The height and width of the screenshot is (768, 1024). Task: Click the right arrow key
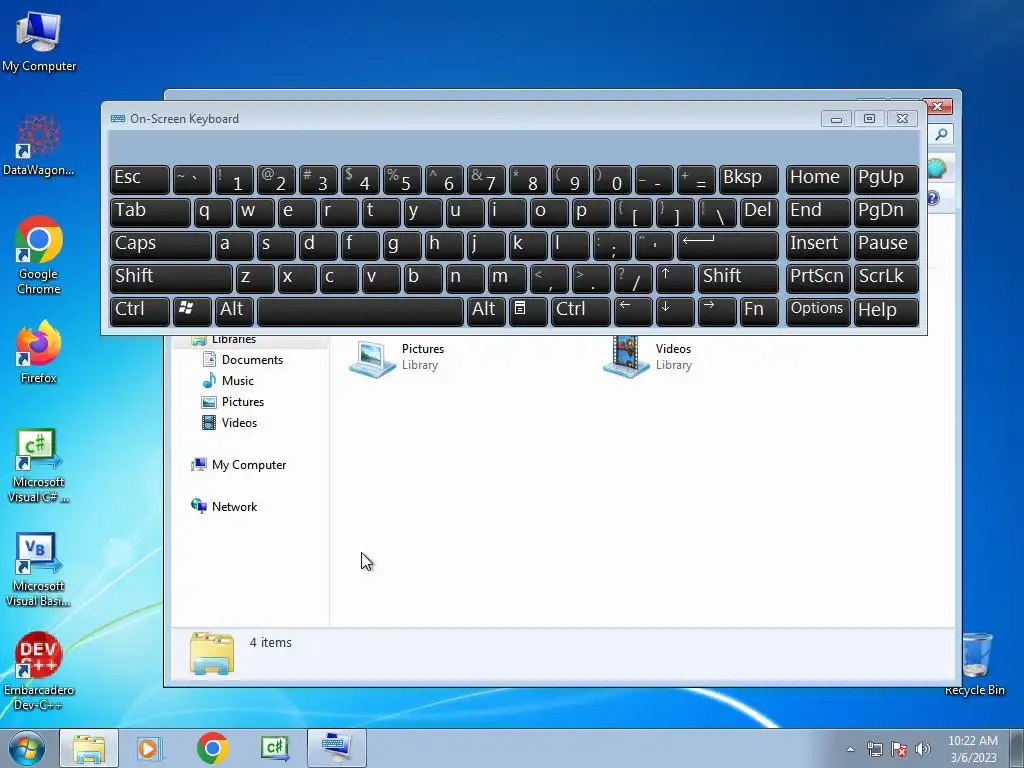717,311
